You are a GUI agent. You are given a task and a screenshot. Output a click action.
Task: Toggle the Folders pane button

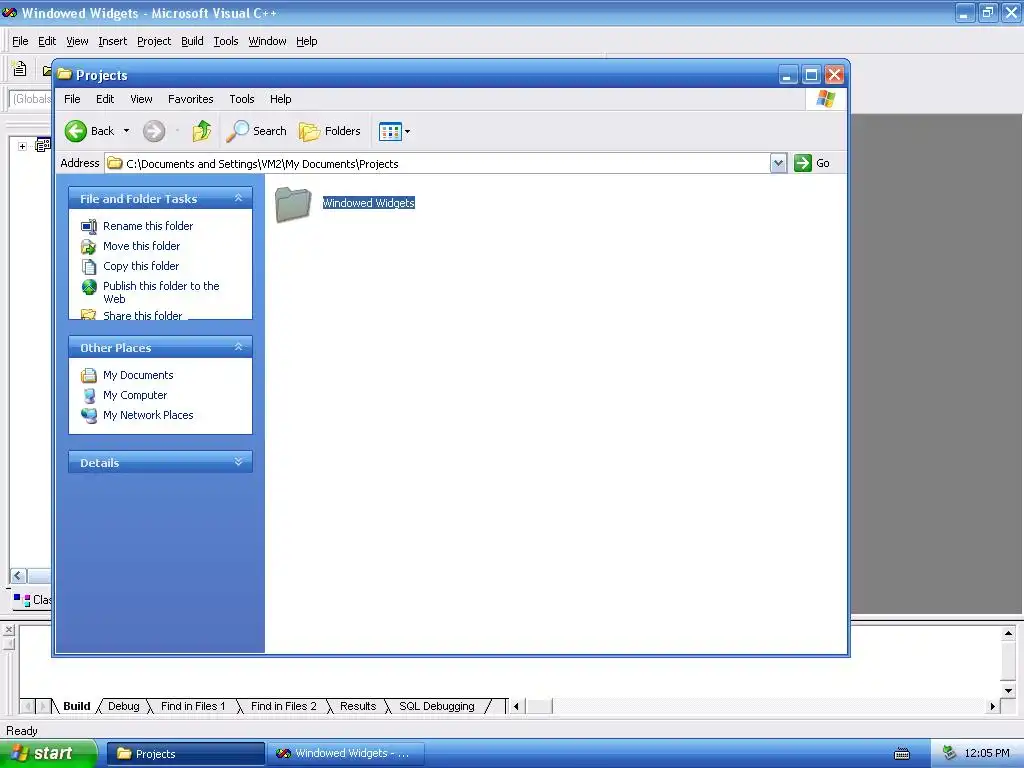(330, 131)
